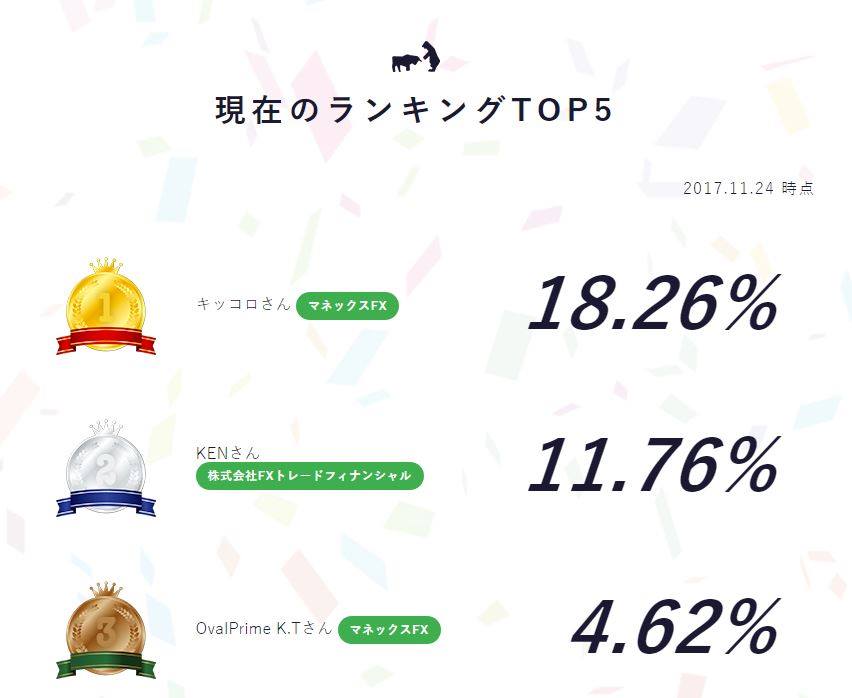
Task: Click the 11.76% return figure
Action: pos(654,465)
